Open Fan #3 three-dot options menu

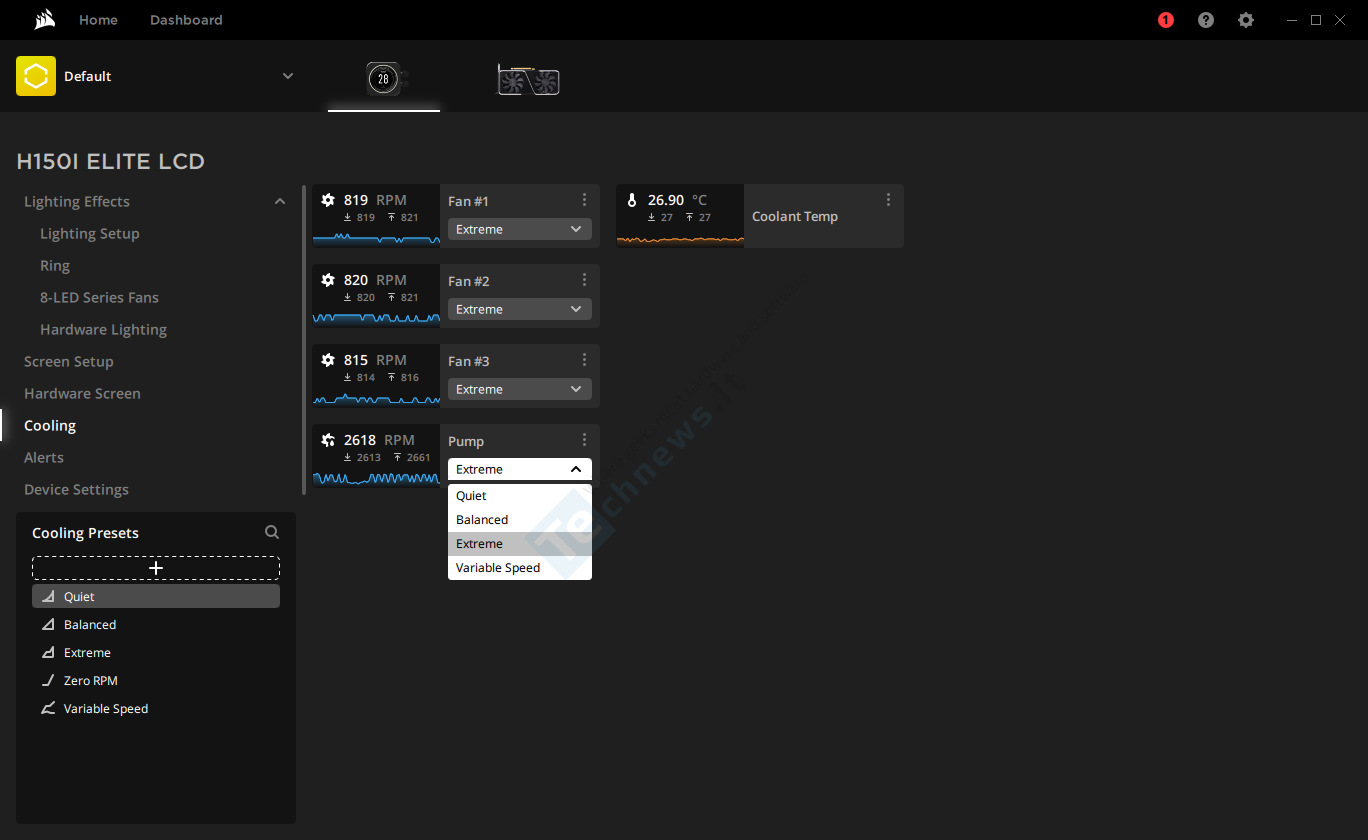(x=585, y=360)
